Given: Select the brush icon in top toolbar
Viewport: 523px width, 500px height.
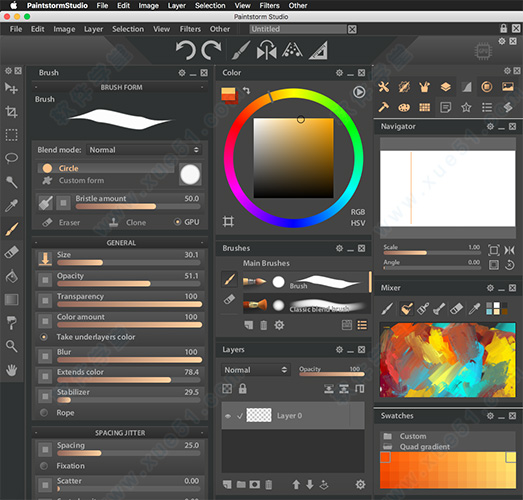Looking at the screenshot, I should pos(240,50).
